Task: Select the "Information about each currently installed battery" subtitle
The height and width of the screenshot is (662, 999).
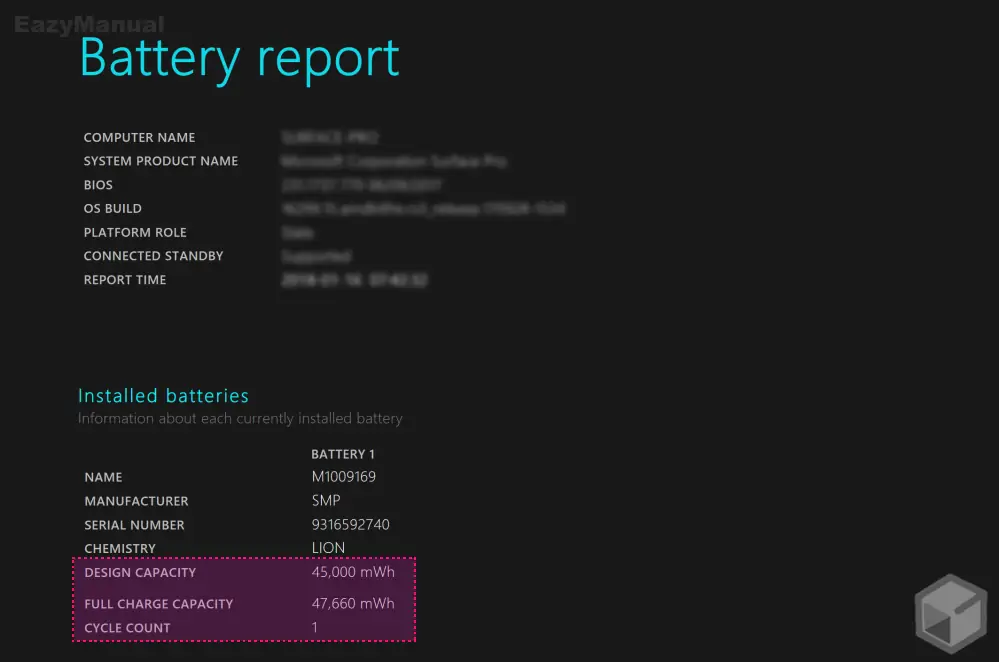Action: [240, 419]
